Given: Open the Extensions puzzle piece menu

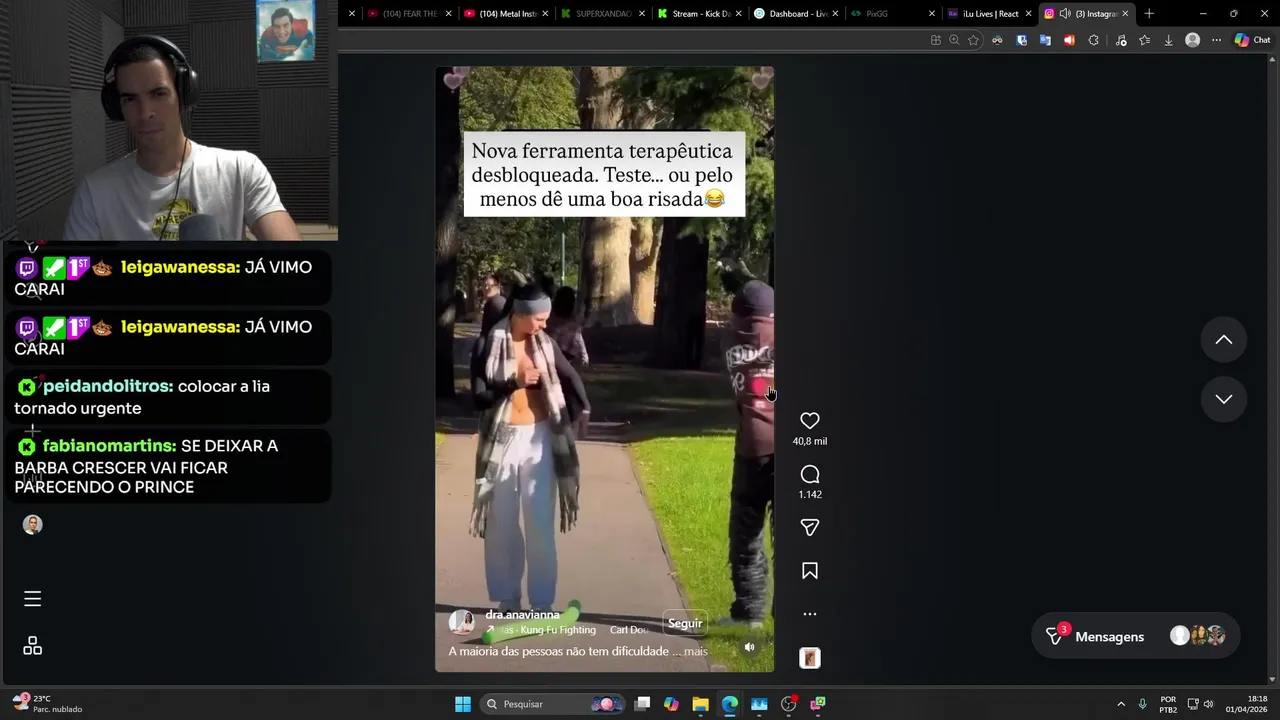Looking at the screenshot, I should click(1093, 40).
